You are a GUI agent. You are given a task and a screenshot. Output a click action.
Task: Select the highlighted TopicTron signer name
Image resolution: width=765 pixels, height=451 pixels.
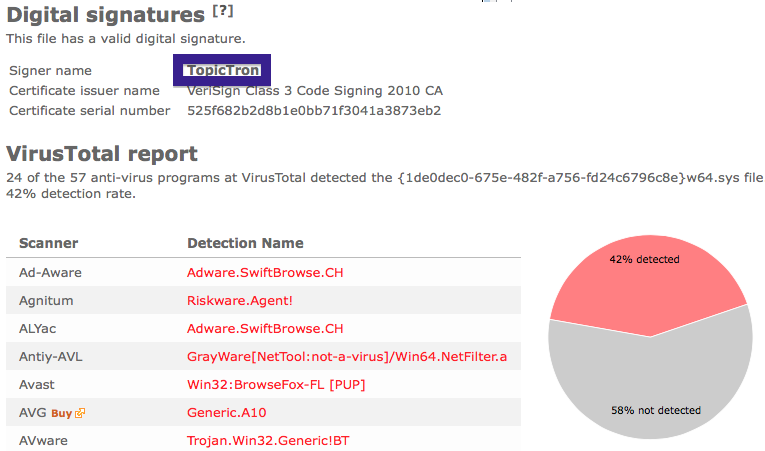pos(222,70)
